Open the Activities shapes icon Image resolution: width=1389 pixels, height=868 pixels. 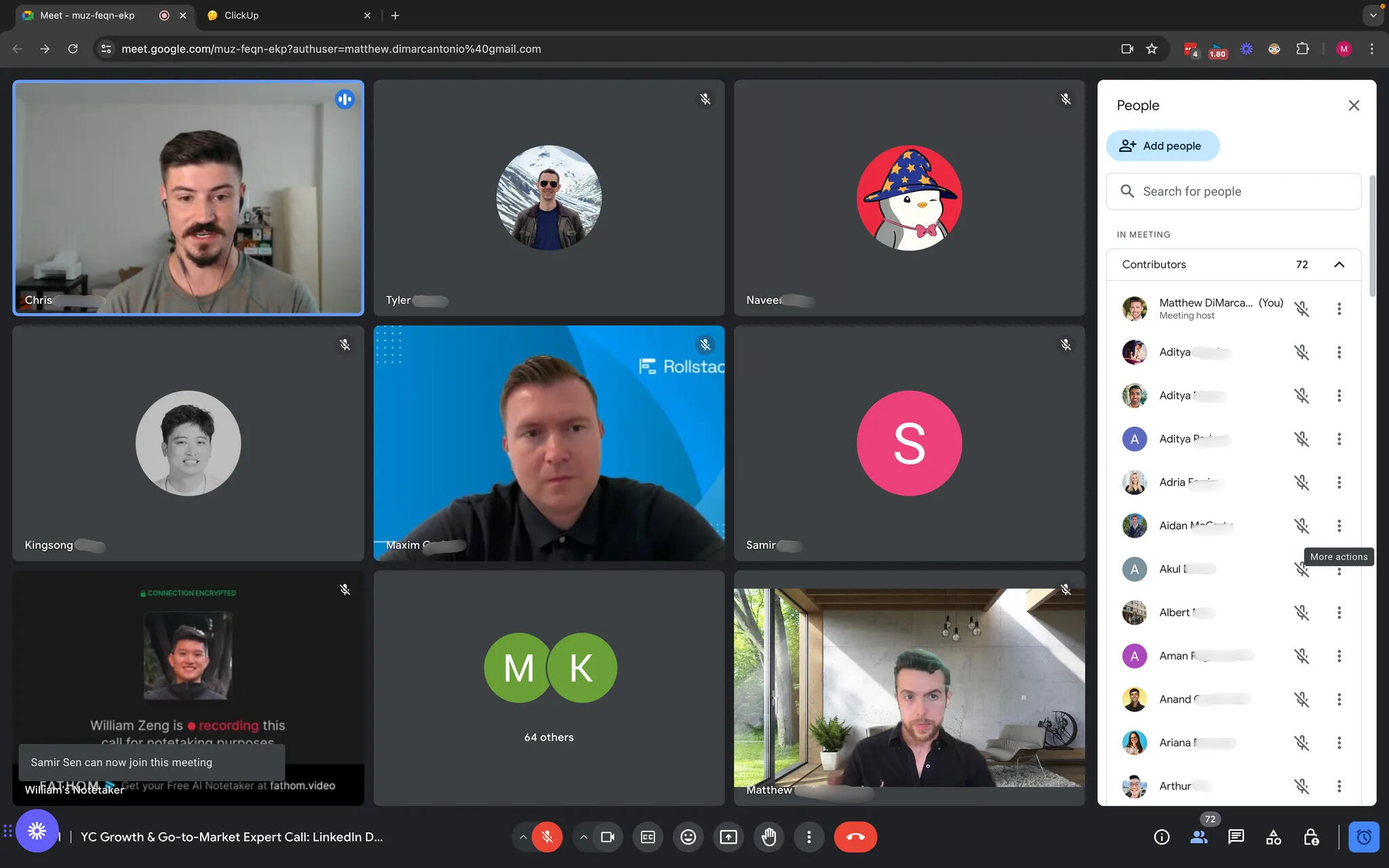click(x=1273, y=837)
